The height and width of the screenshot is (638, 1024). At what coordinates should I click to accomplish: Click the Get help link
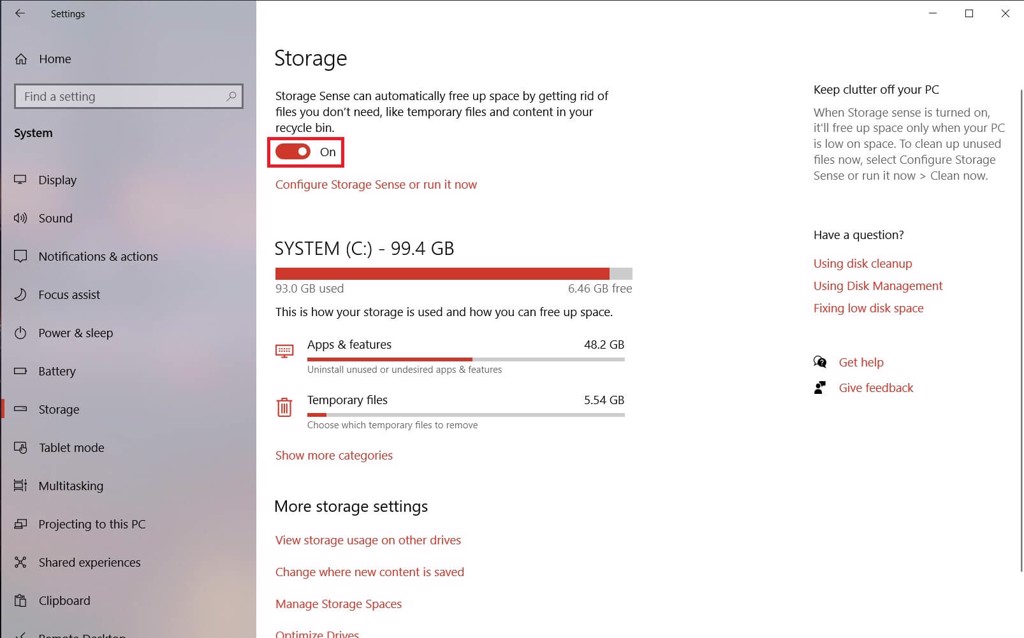(861, 362)
